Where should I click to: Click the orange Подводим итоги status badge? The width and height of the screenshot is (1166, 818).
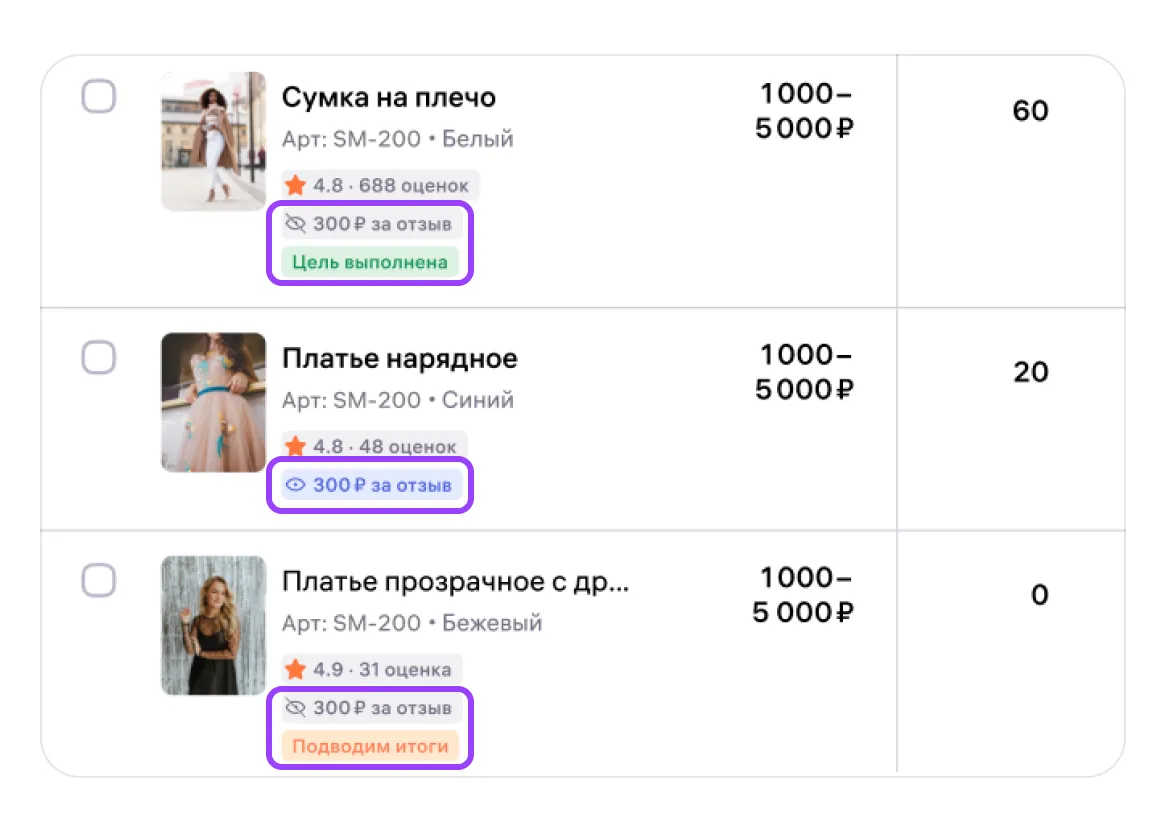tap(370, 746)
